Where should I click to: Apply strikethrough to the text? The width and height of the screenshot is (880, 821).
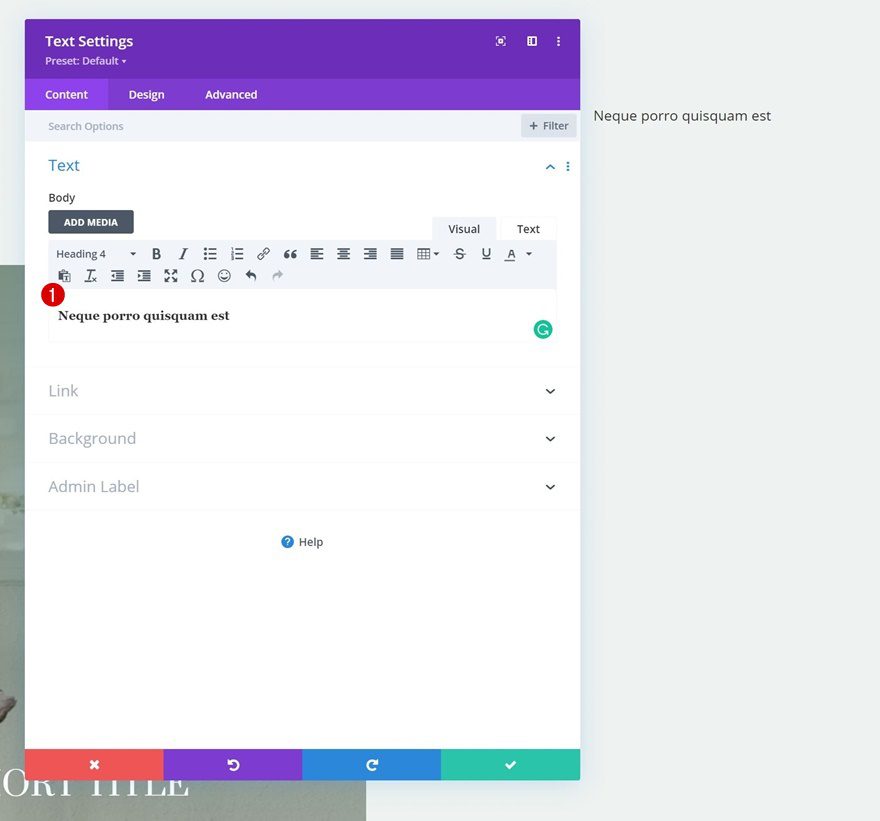pyautogui.click(x=460, y=253)
